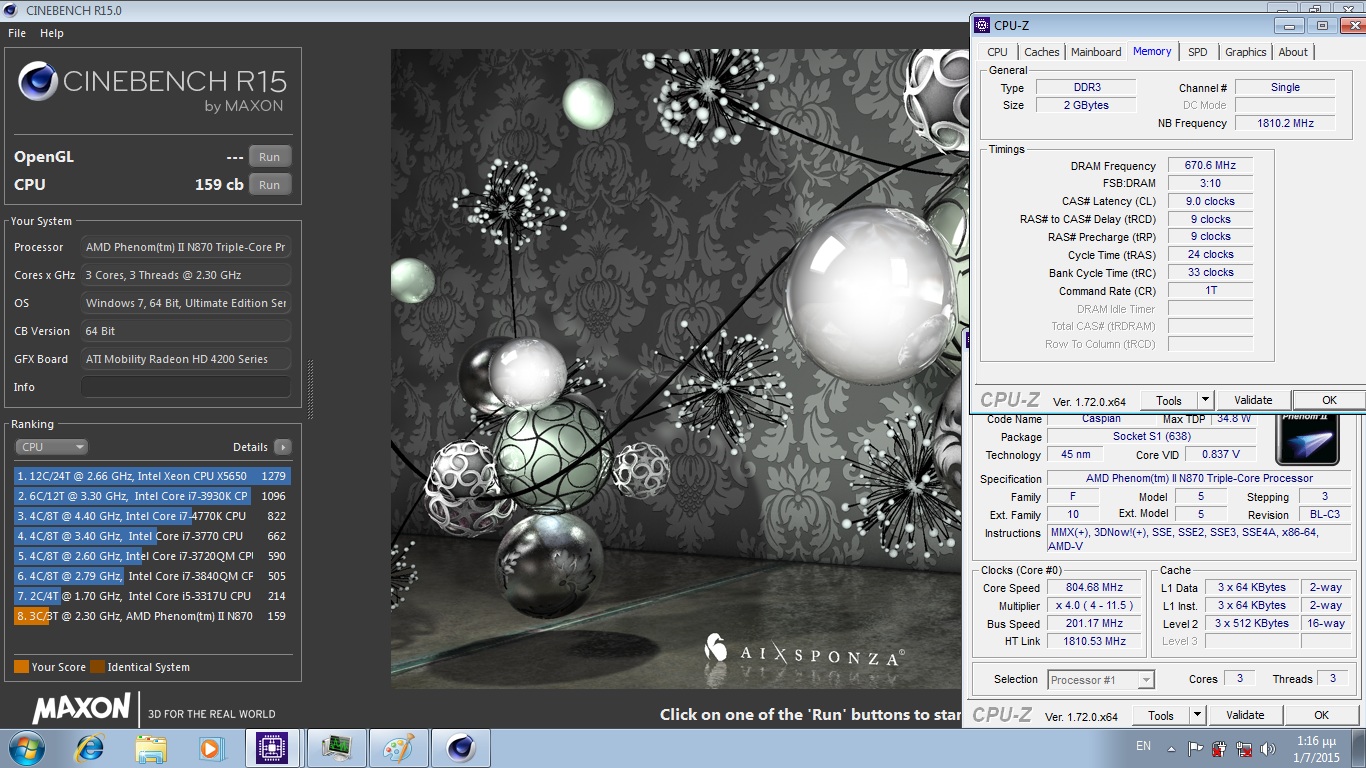Switch to SPD tab in CPU-Z
Screen dimensions: 1366x768
tap(1198, 52)
